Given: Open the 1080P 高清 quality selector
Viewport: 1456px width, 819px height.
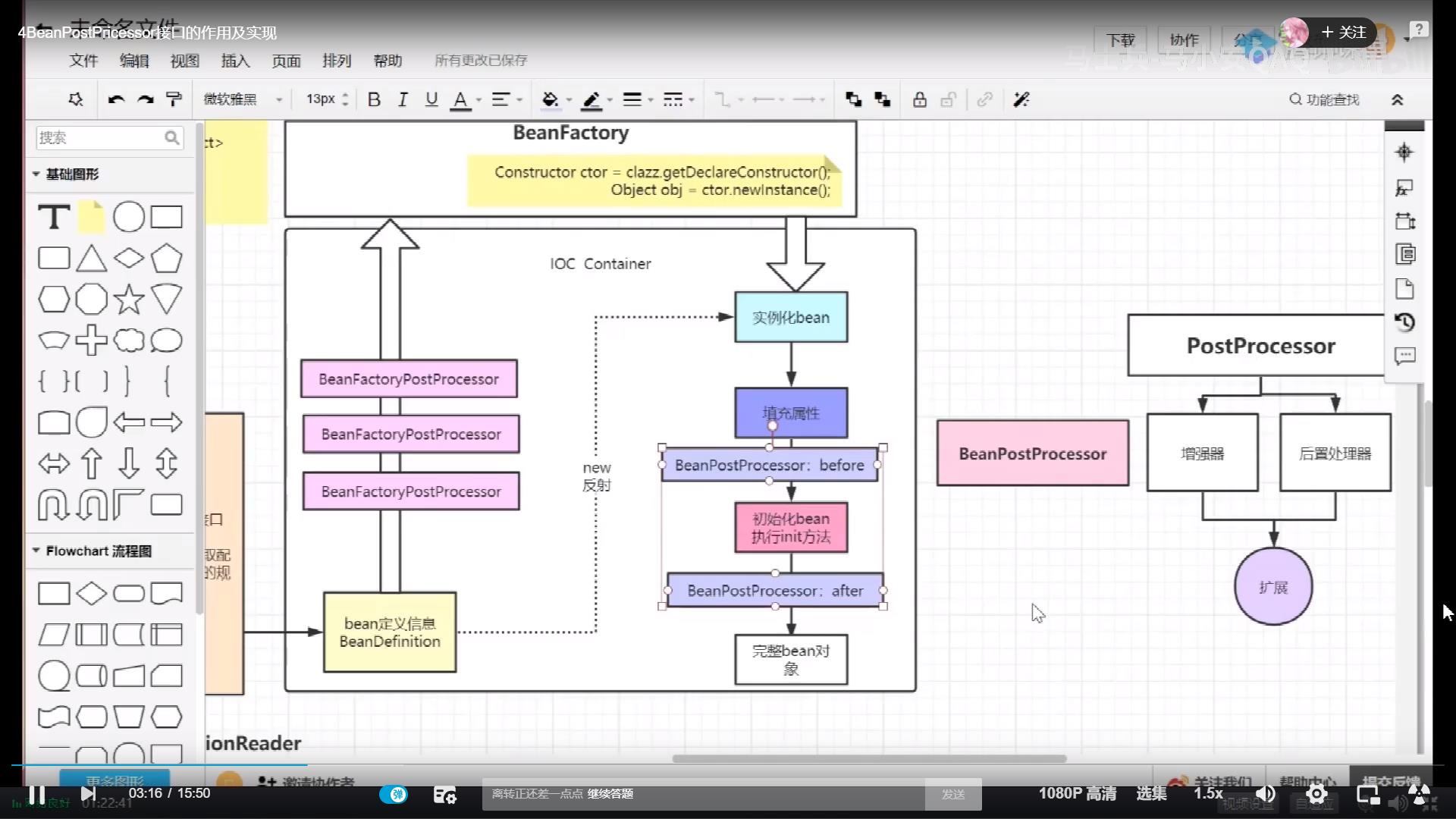Looking at the screenshot, I should coord(1077,794).
